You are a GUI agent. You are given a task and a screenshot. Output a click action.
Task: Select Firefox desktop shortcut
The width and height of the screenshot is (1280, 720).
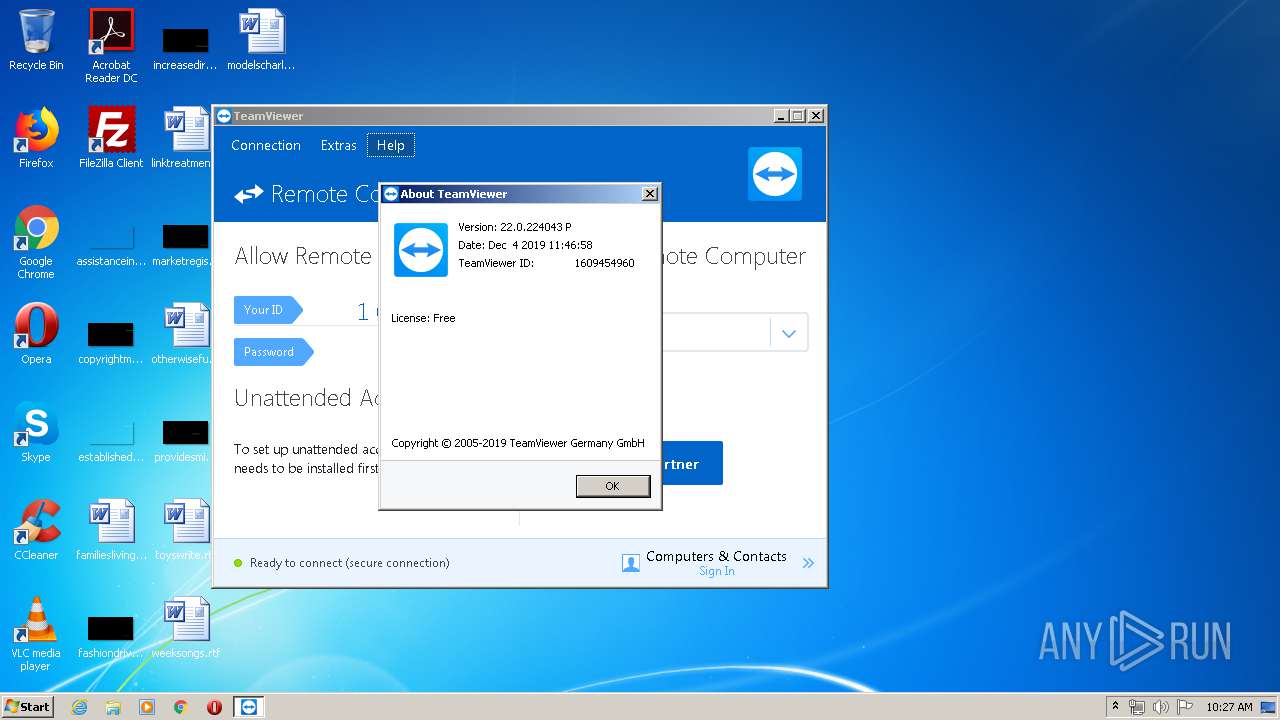tap(36, 137)
